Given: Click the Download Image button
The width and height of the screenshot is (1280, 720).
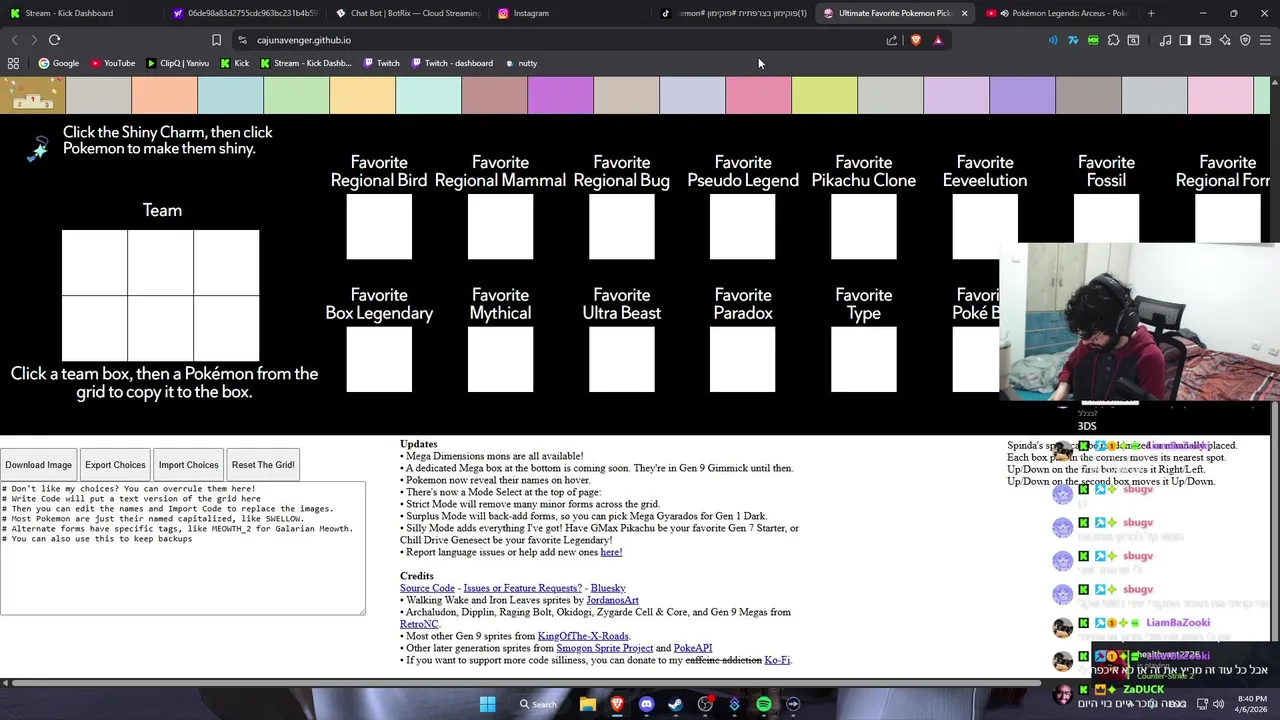Looking at the screenshot, I should point(38,465).
